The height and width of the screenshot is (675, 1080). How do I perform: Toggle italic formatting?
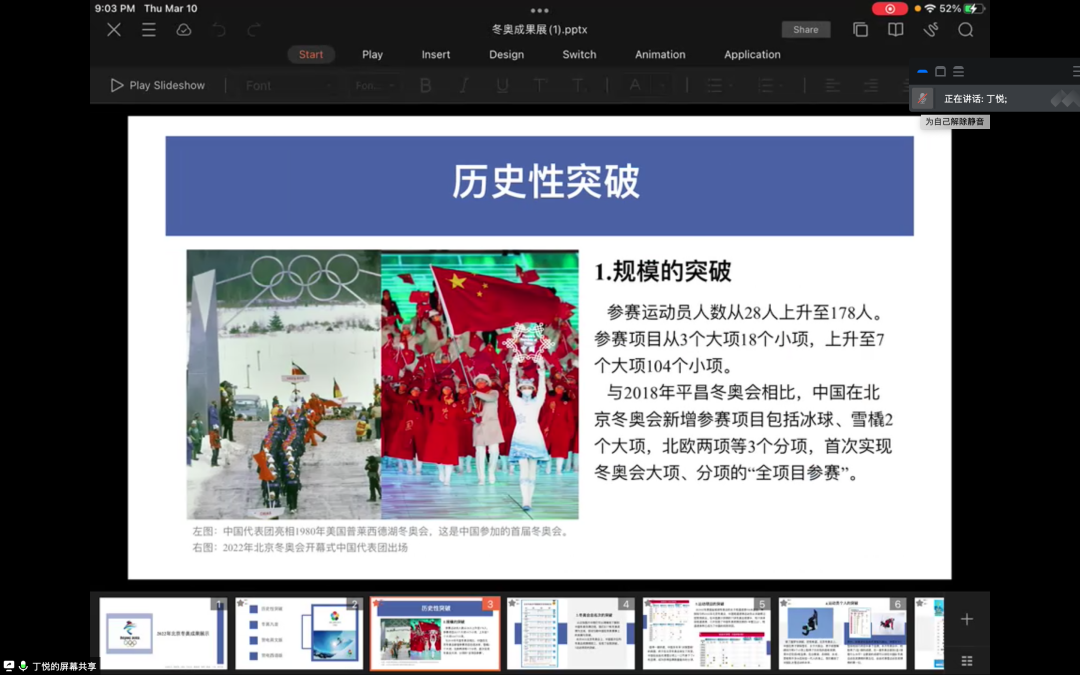(x=464, y=86)
